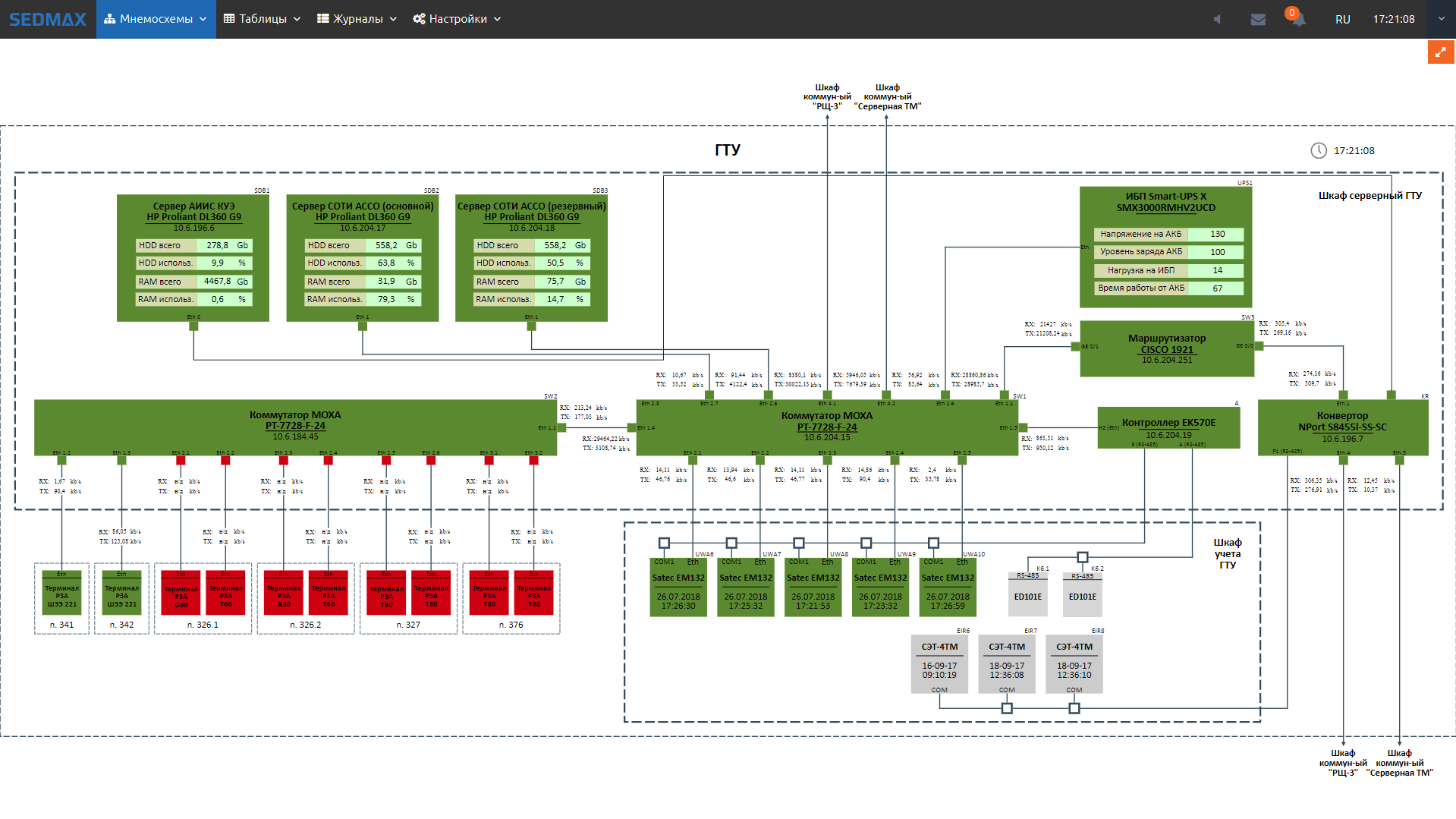This screenshot has width=1456, height=819.
Task: Click the orange fullscreen expand button
Action: (1440, 52)
